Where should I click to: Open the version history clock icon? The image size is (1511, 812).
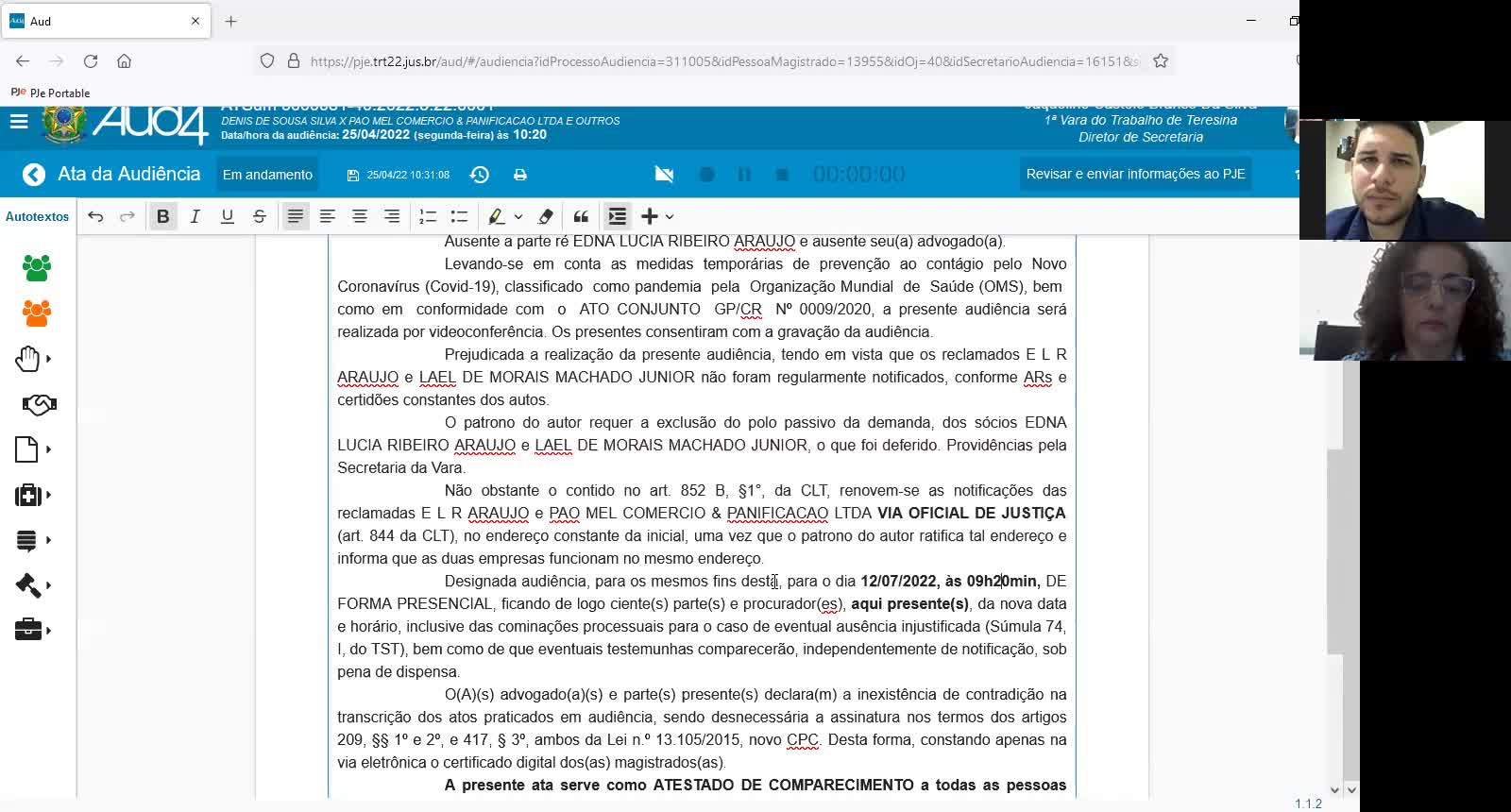480,175
